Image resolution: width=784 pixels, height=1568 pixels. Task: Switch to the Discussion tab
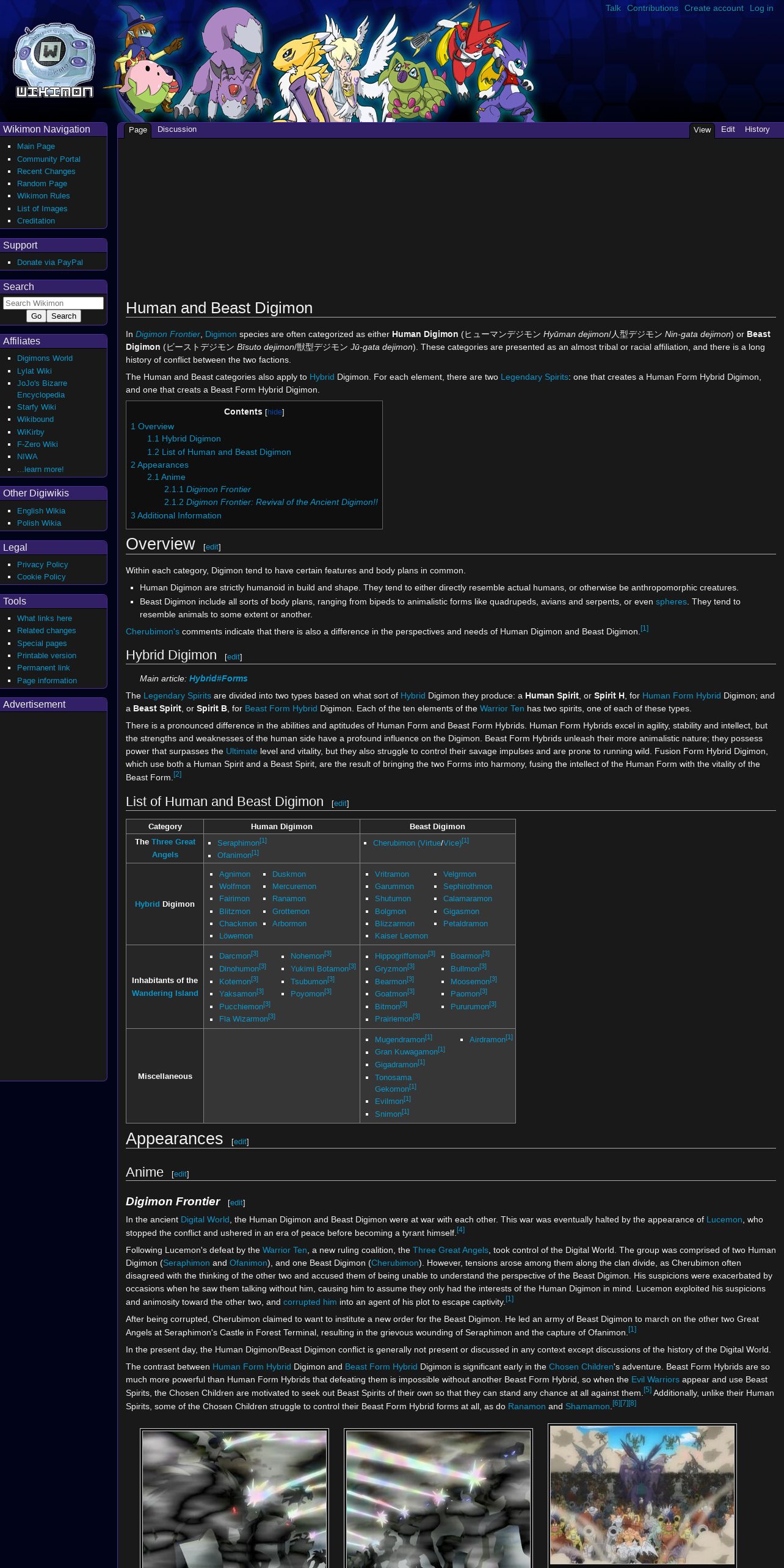(x=177, y=129)
